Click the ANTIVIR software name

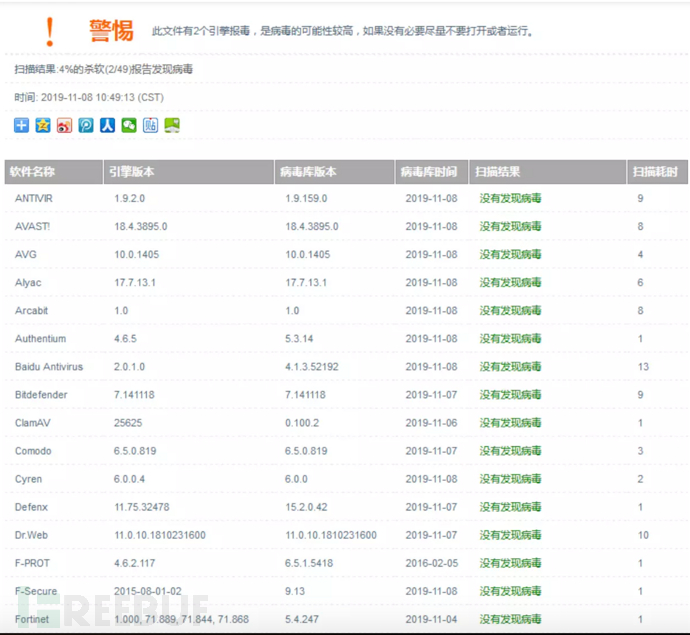pyautogui.click(x=33, y=198)
